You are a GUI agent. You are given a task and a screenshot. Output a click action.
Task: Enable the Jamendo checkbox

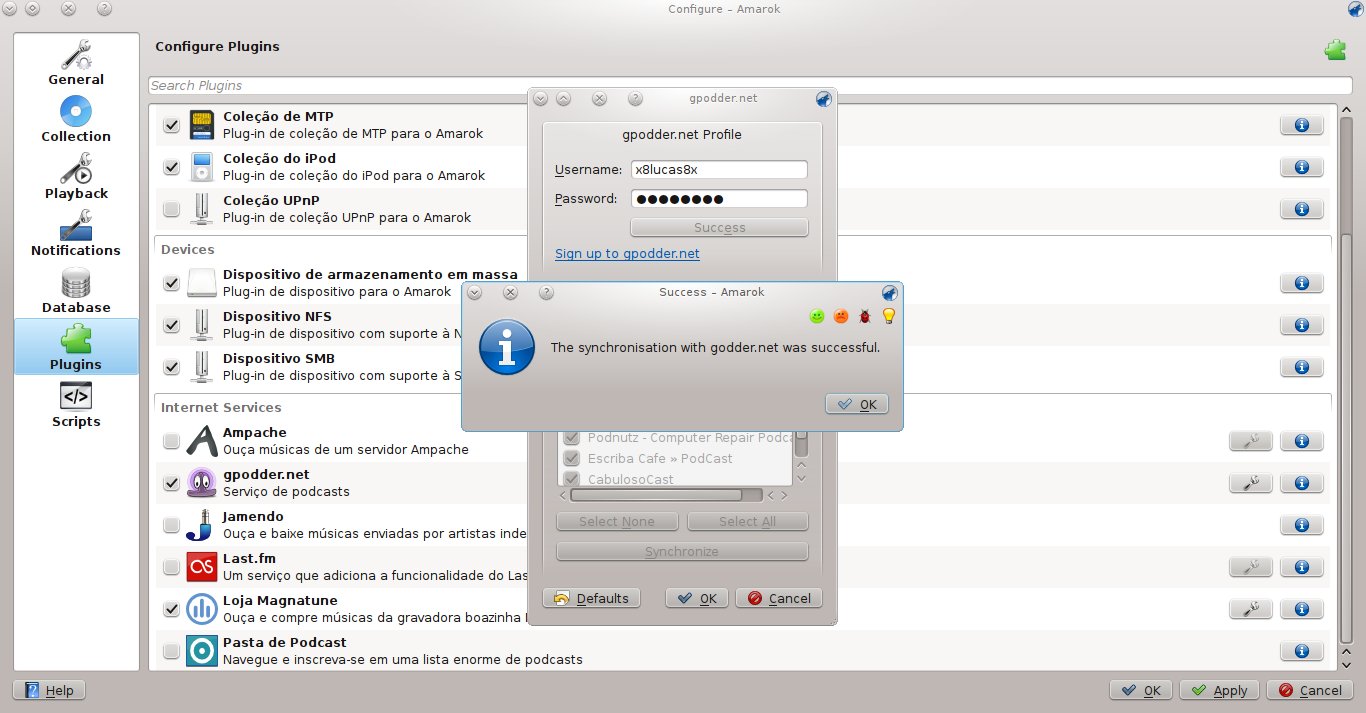[171, 525]
